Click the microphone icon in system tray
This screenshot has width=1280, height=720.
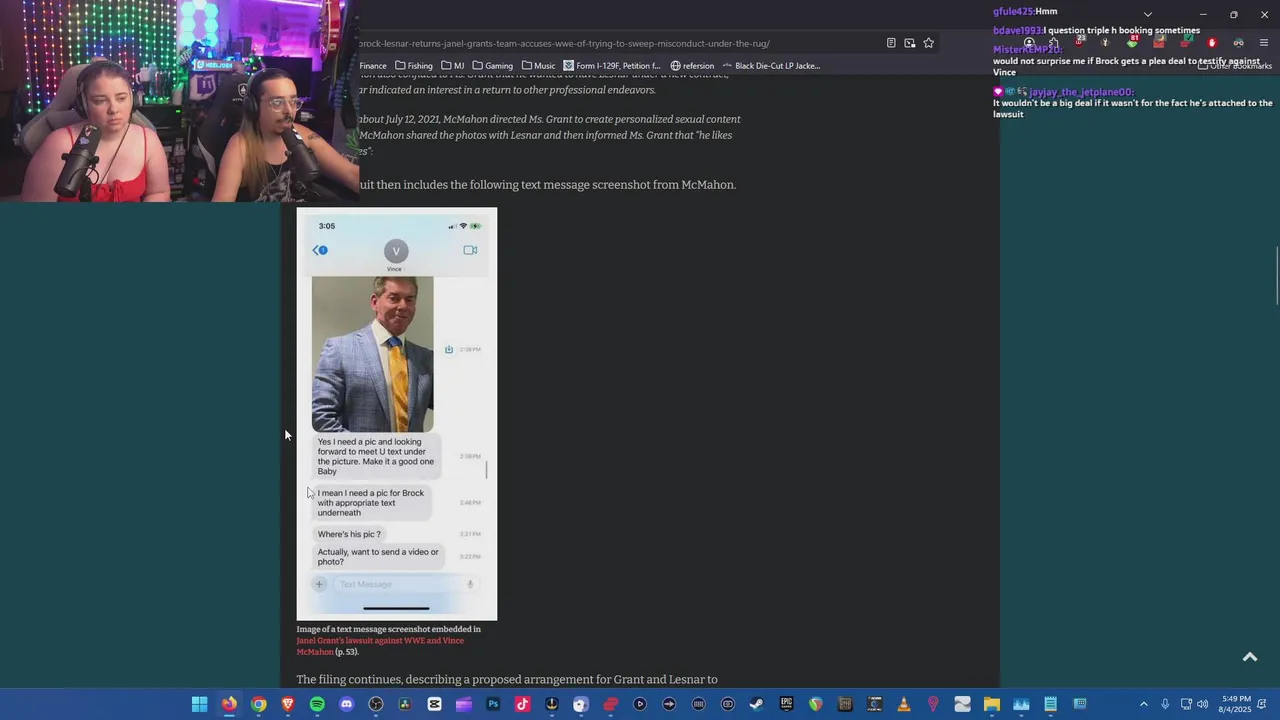click(x=1165, y=704)
